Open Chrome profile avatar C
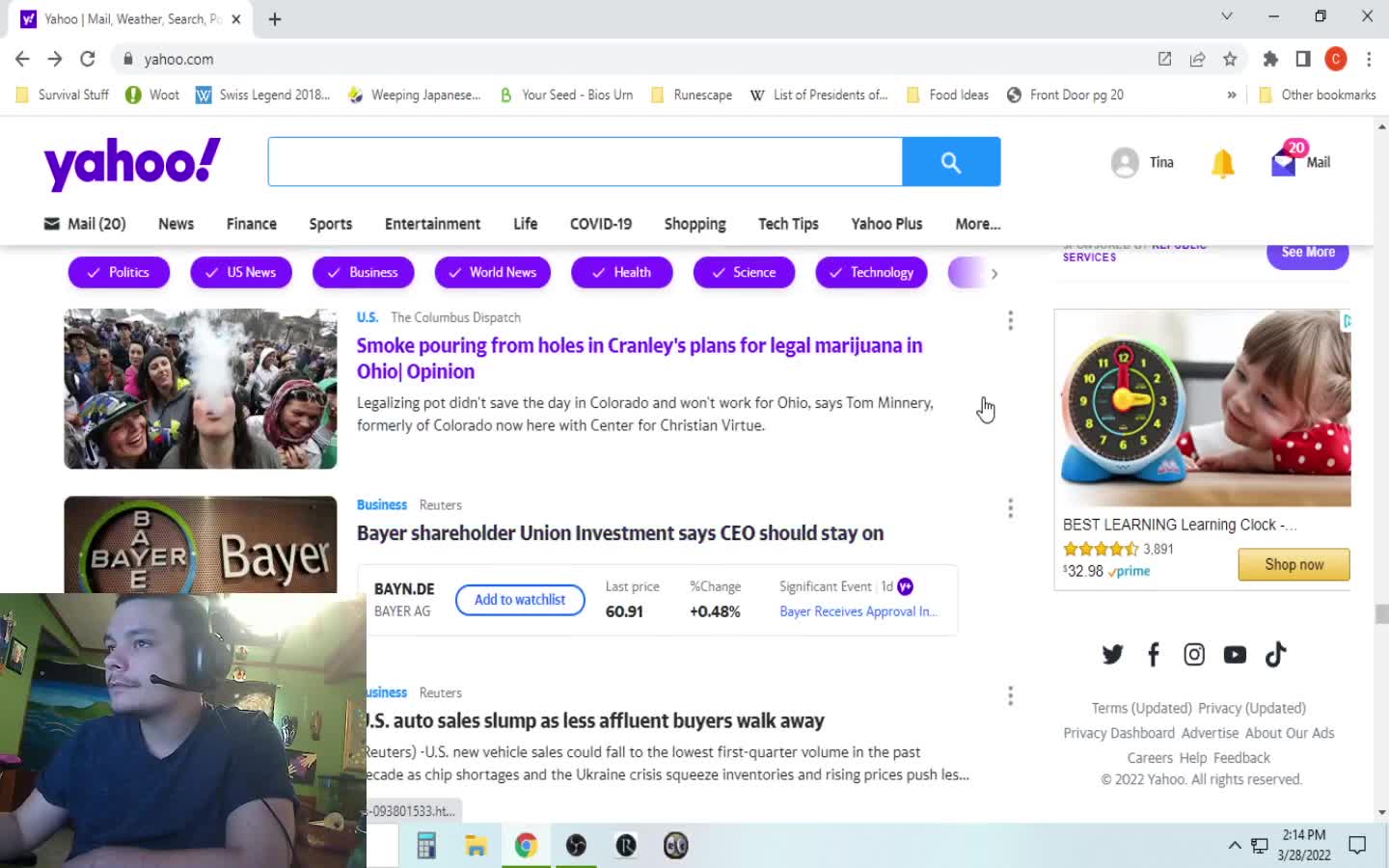This screenshot has height=868, width=1389. click(1336, 59)
